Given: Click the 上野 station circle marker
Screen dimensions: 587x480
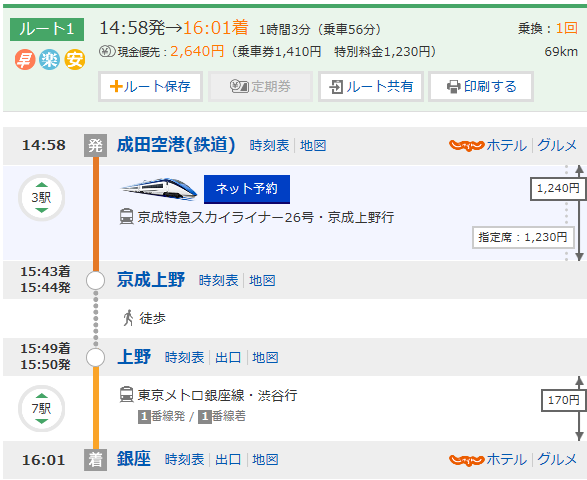Looking at the screenshot, I should tap(95, 358).
